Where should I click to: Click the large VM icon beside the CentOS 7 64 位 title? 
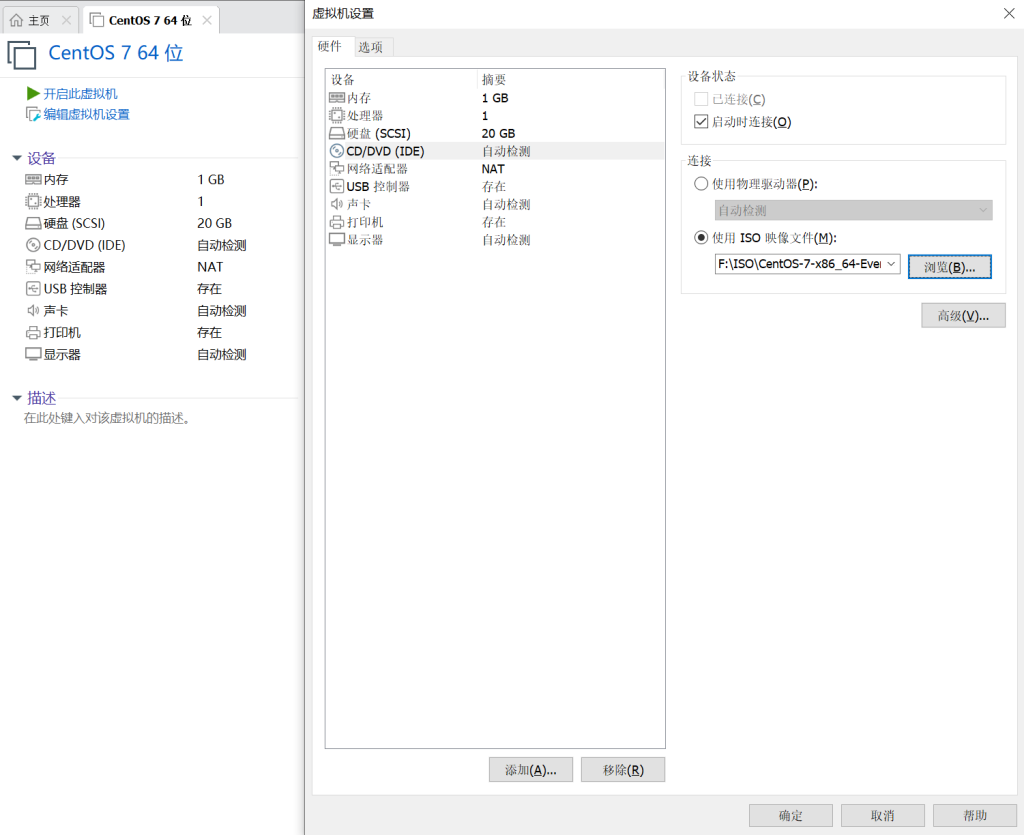click(x=22, y=54)
